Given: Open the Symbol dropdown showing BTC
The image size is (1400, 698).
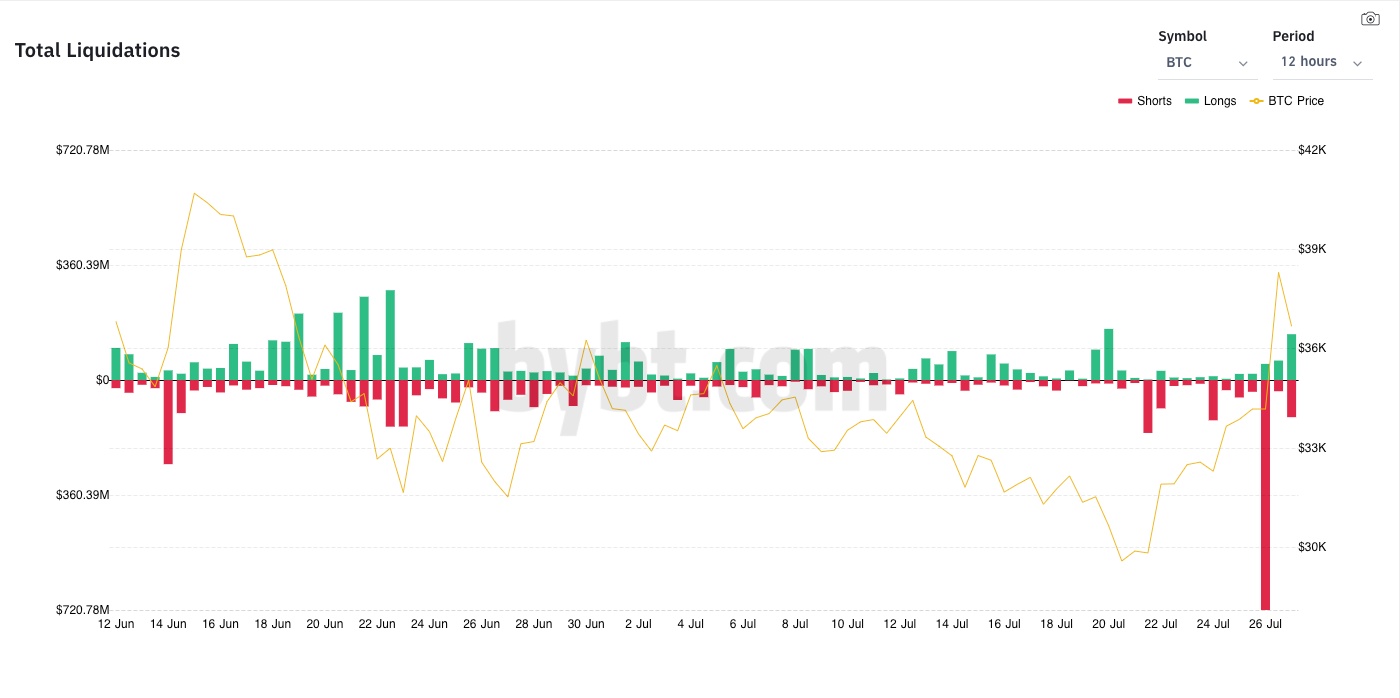Looking at the screenshot, I should [1207, 61].
